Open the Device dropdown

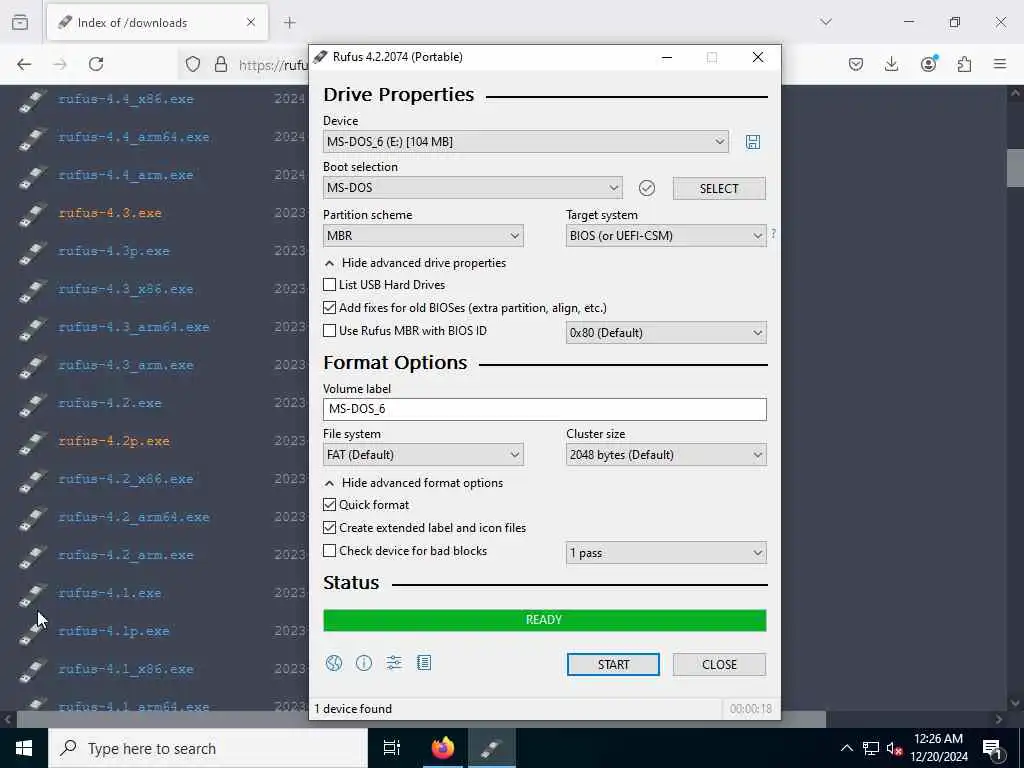[526, 142]
